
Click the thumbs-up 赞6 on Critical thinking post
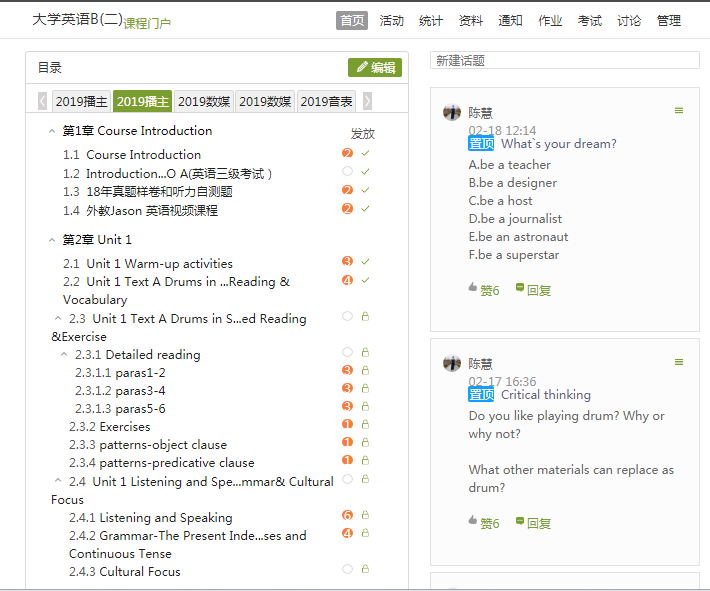(x=484, y=523)
